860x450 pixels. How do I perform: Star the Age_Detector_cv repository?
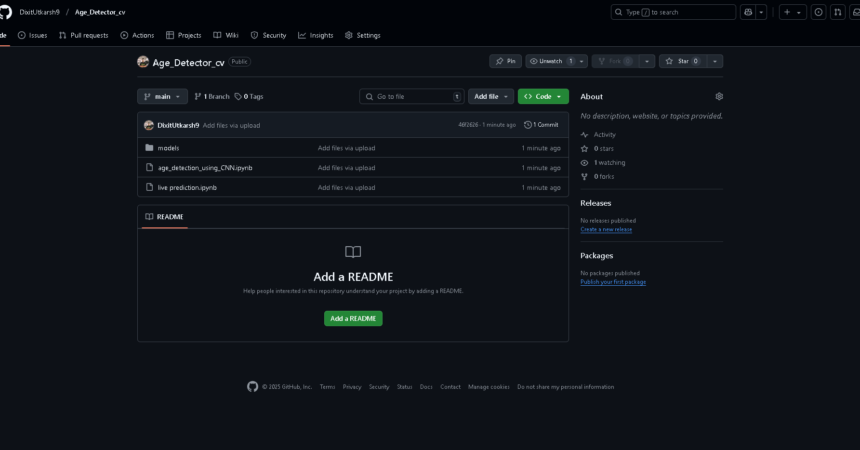pyautogui.click(x=682, y=61)
